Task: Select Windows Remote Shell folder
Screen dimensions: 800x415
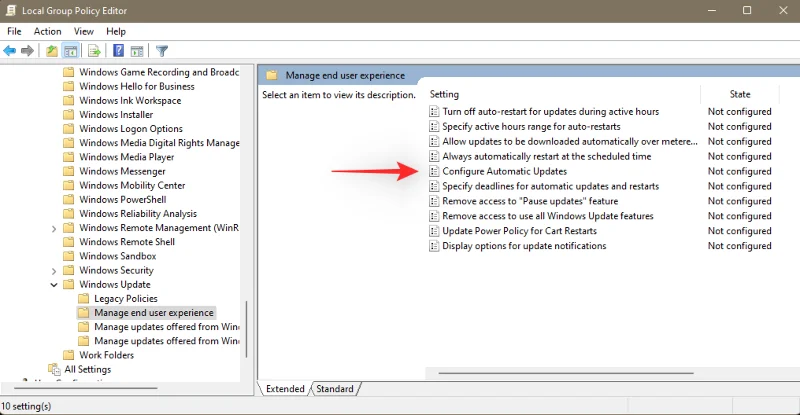Action: pyautogui.click(x=127, y=242)
